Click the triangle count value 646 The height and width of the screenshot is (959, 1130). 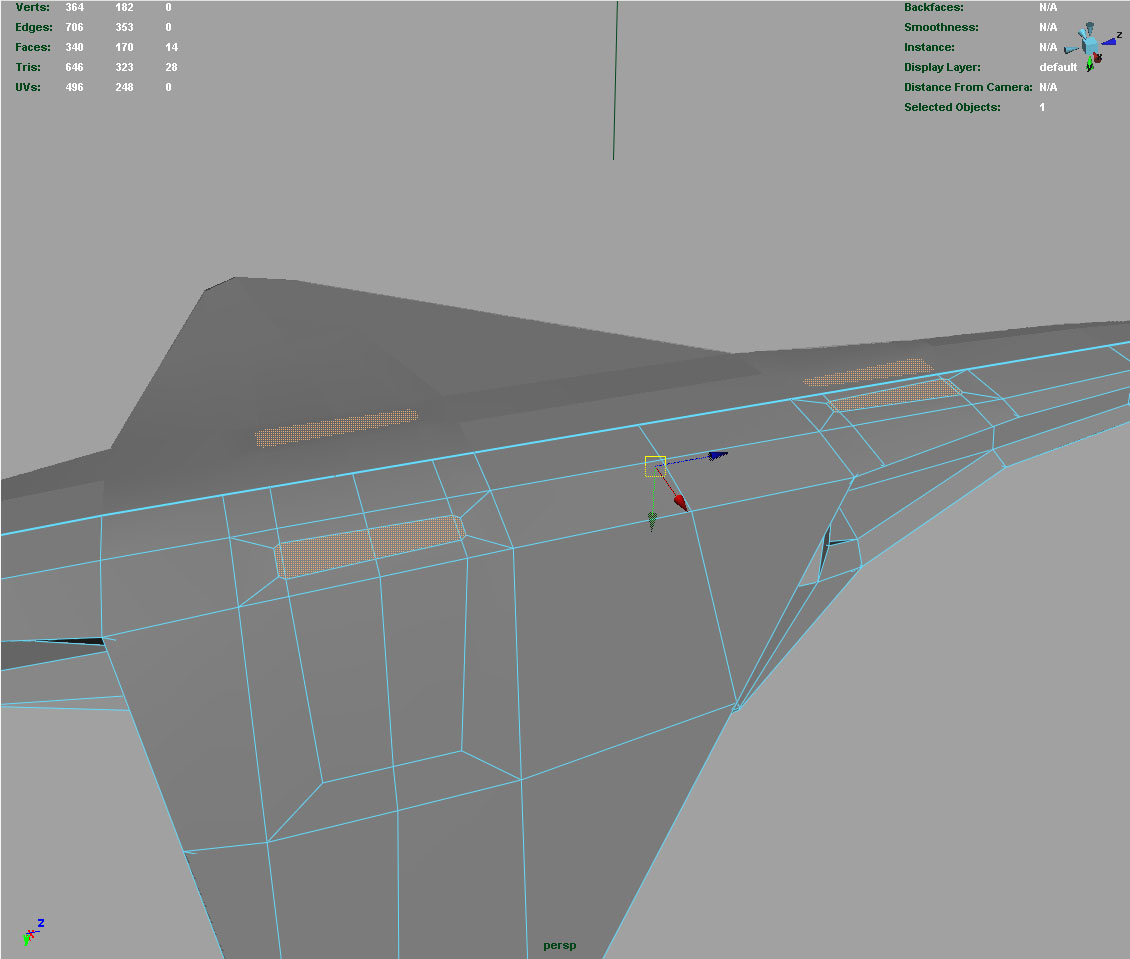coord(75,68)
